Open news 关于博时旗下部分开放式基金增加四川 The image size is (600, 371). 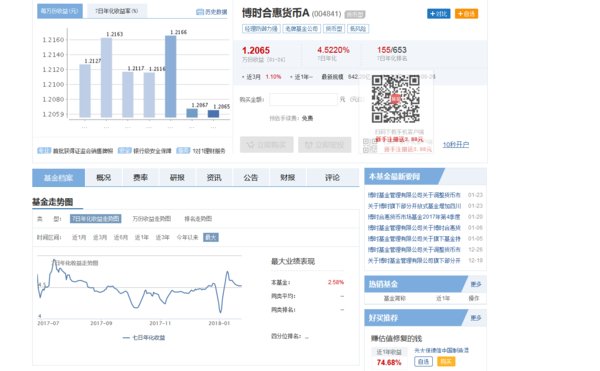point(414,206)
